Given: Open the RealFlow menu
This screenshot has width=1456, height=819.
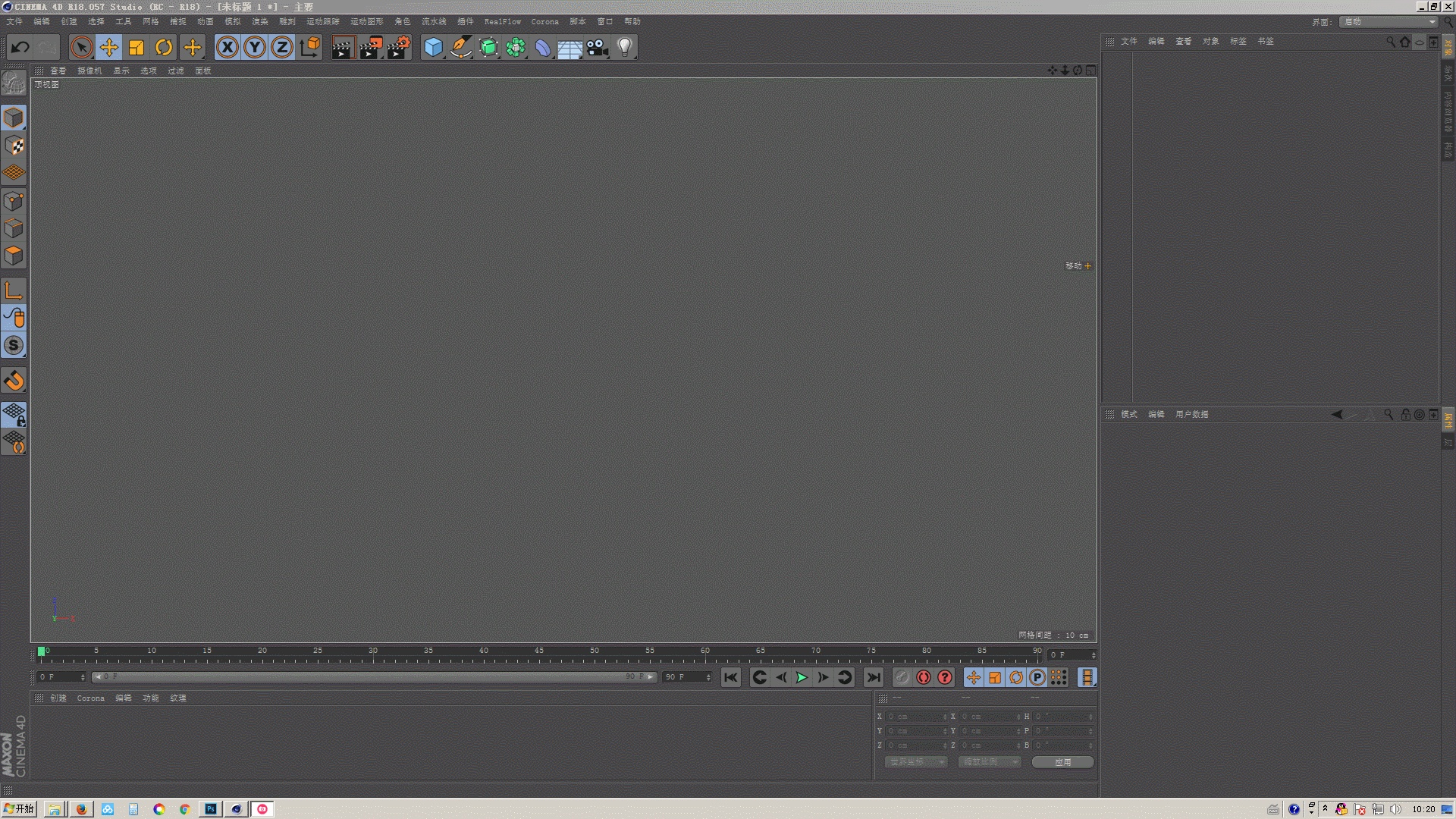Looking at the screenshot, I should click(x=502, y=22).
